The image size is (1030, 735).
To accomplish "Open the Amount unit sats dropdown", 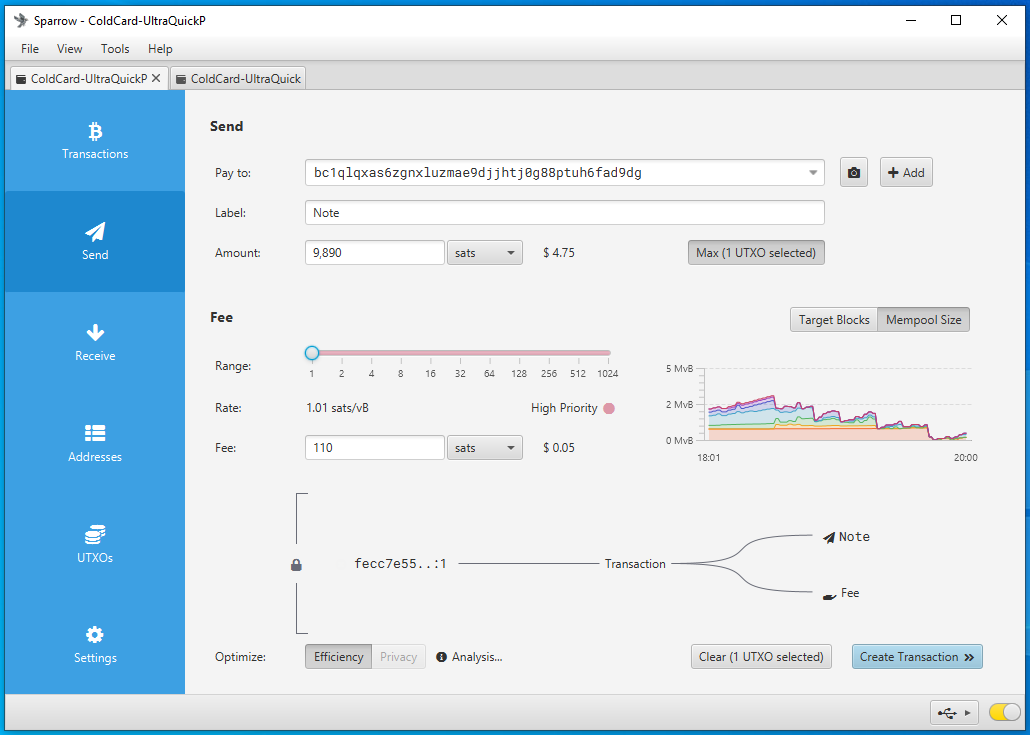I will click(485, 253).
